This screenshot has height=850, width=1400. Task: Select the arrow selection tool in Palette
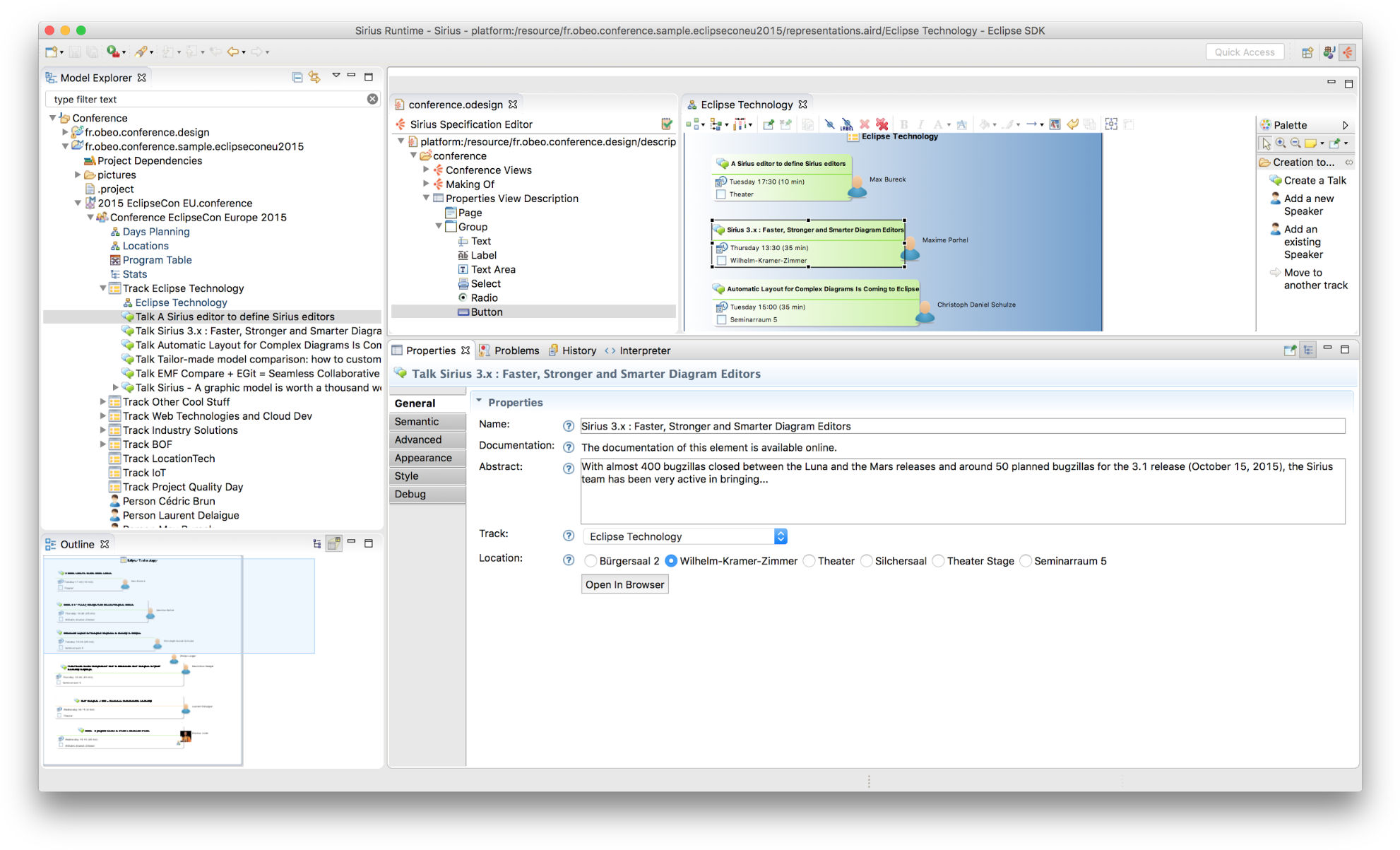coord(1266,143)
